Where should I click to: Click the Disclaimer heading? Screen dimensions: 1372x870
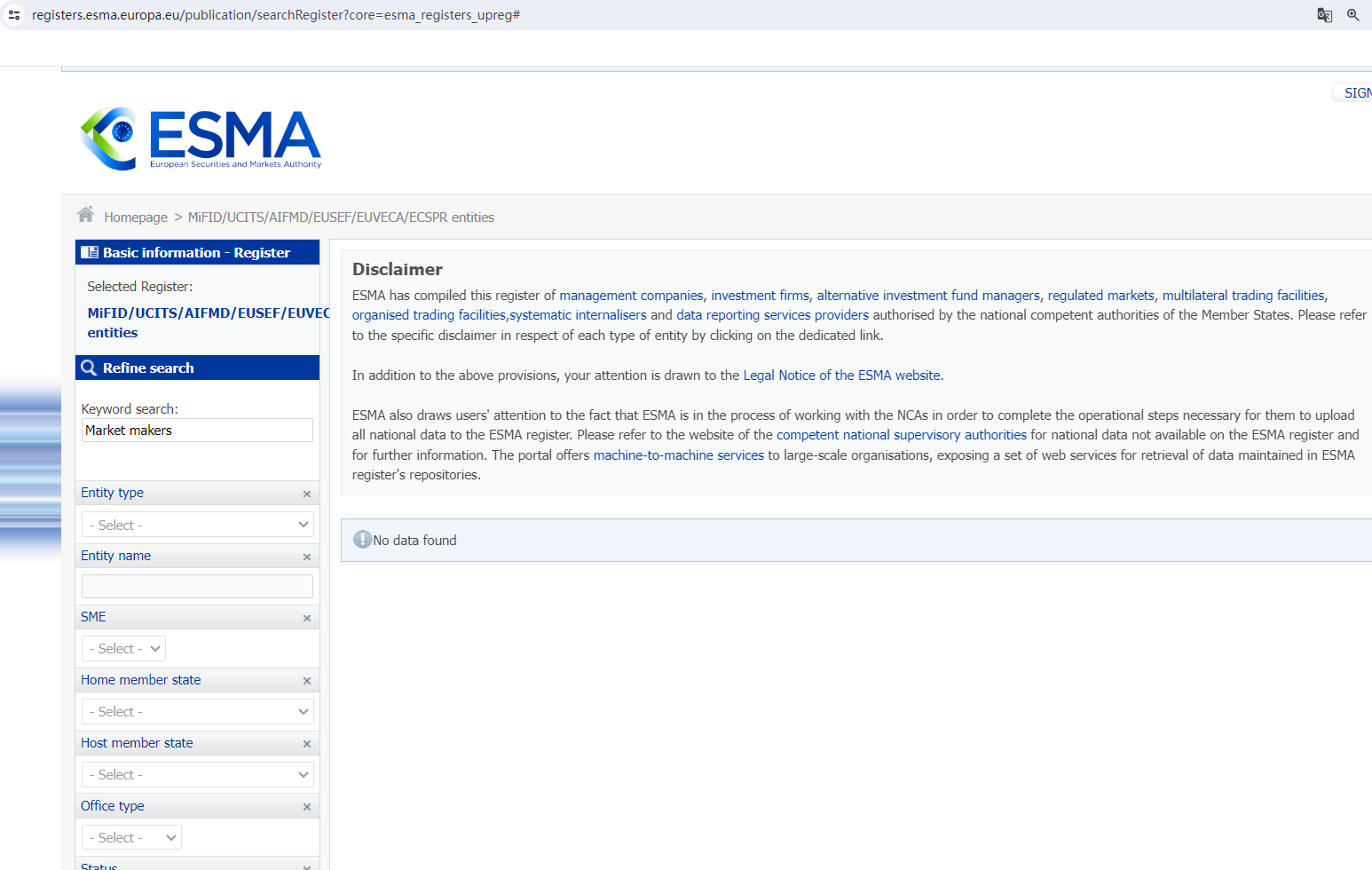398,269
